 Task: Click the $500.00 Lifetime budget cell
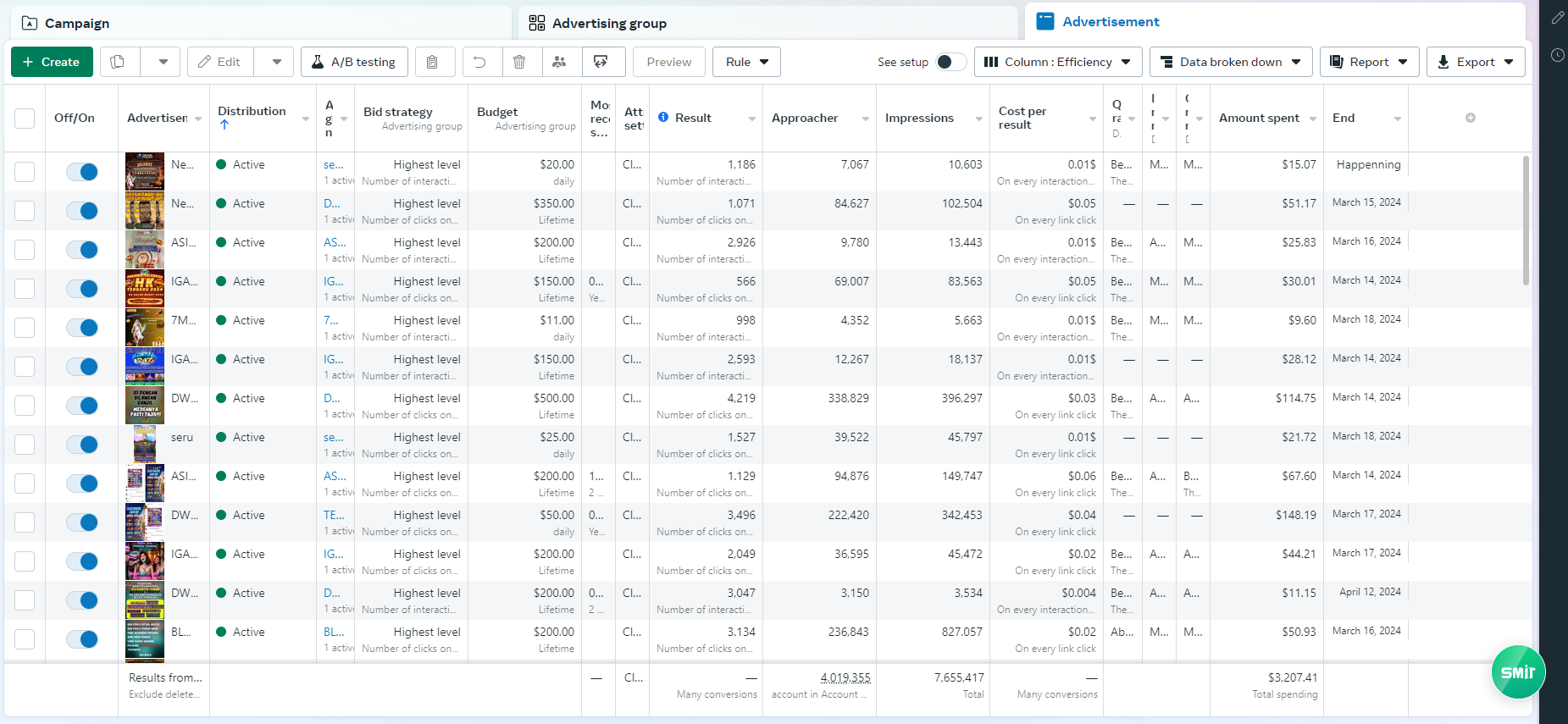pyautogui.click(x=524, y=406)
